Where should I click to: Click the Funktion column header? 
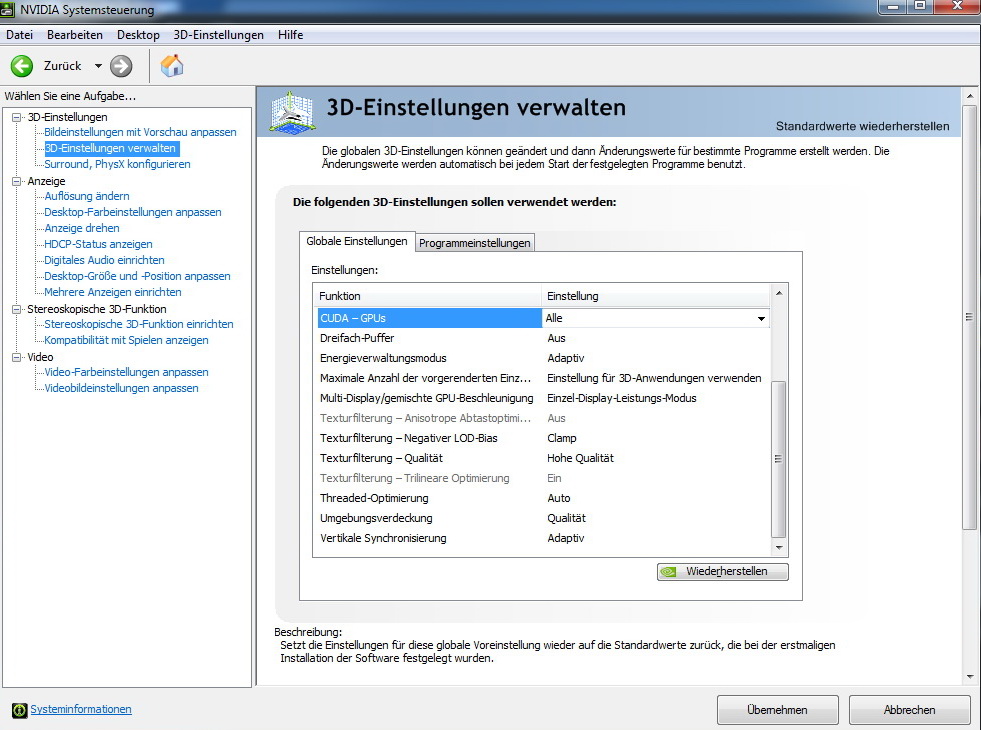pos(428,296)
